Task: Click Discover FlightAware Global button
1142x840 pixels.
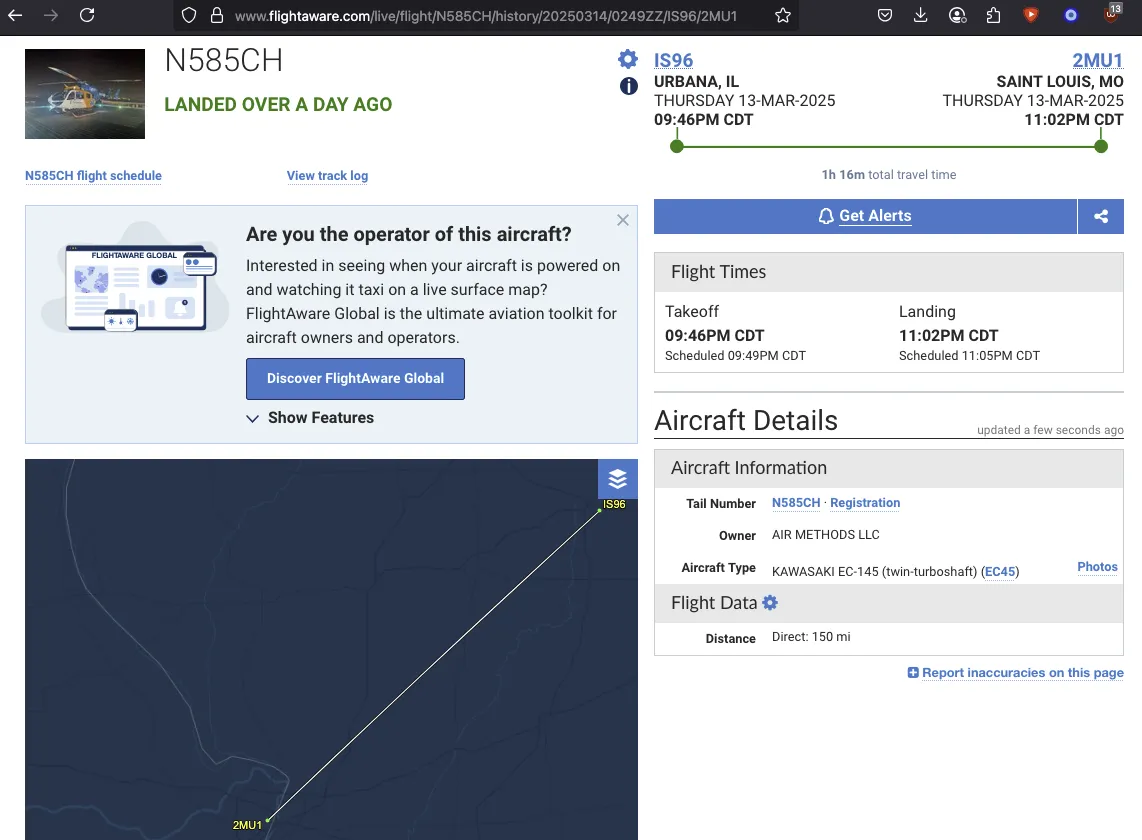Action: tap(355, 379)
